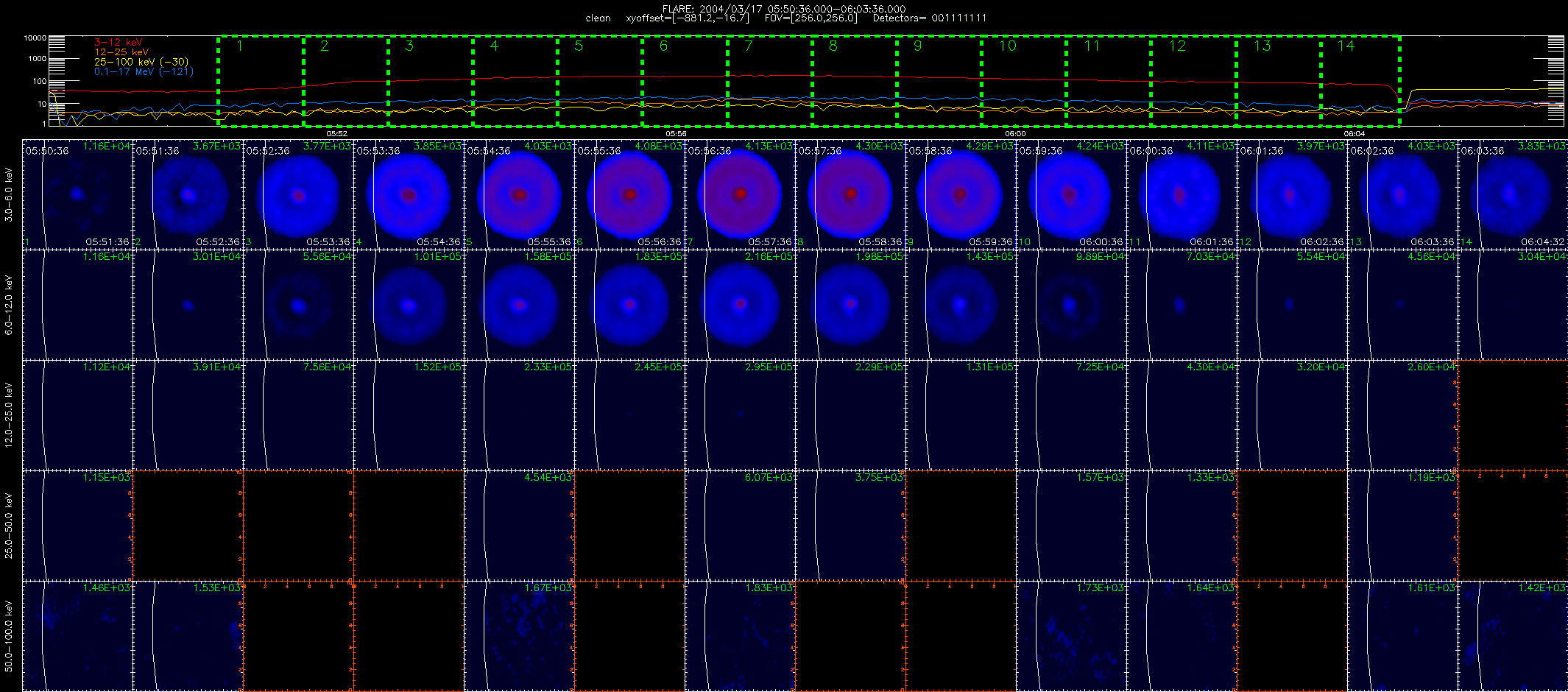Click the 1.83E+03 peak value
The image size is (1568, 692).
point(769,587)
